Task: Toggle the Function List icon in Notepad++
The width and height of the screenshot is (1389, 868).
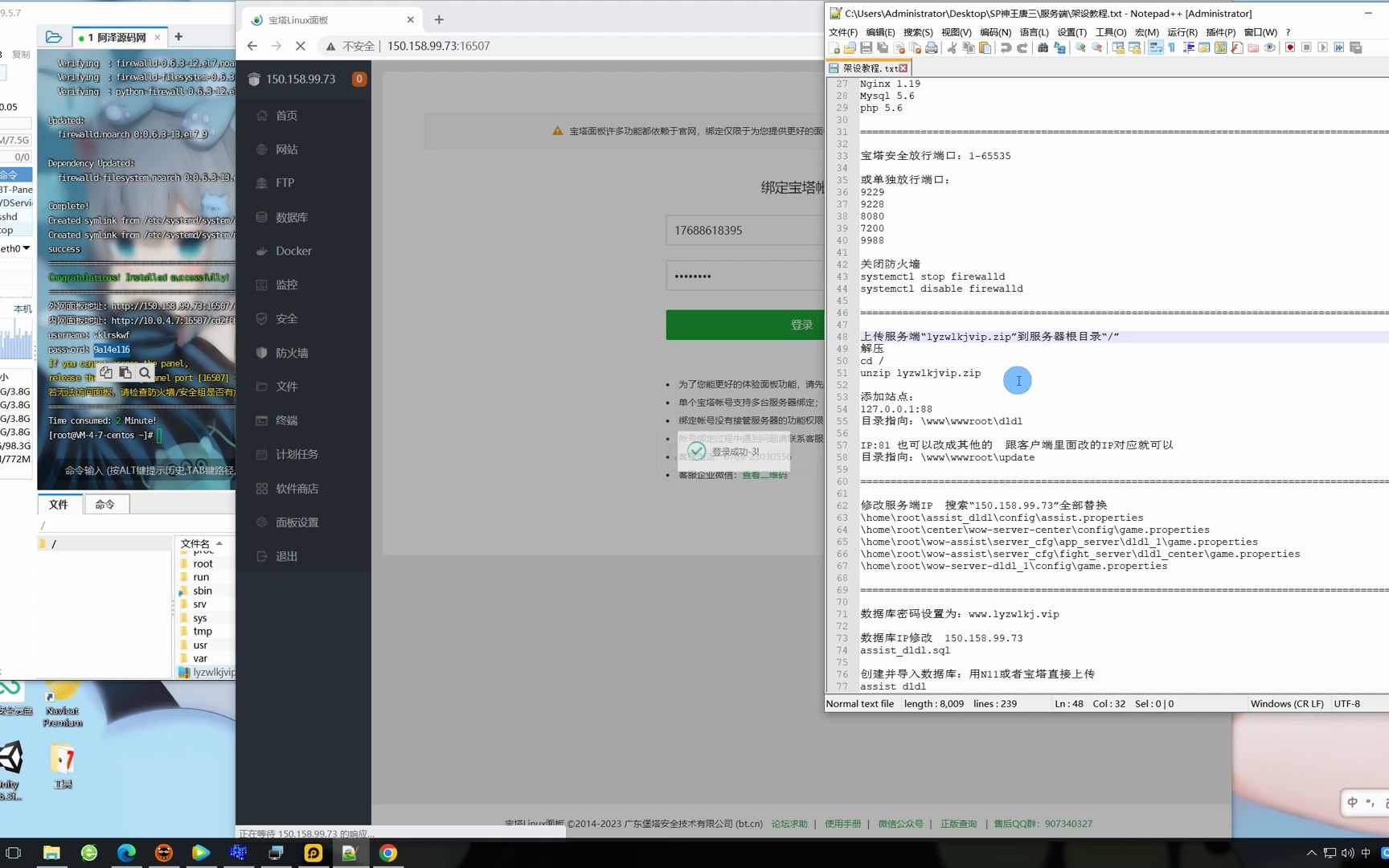Action: click(1237, 48)
